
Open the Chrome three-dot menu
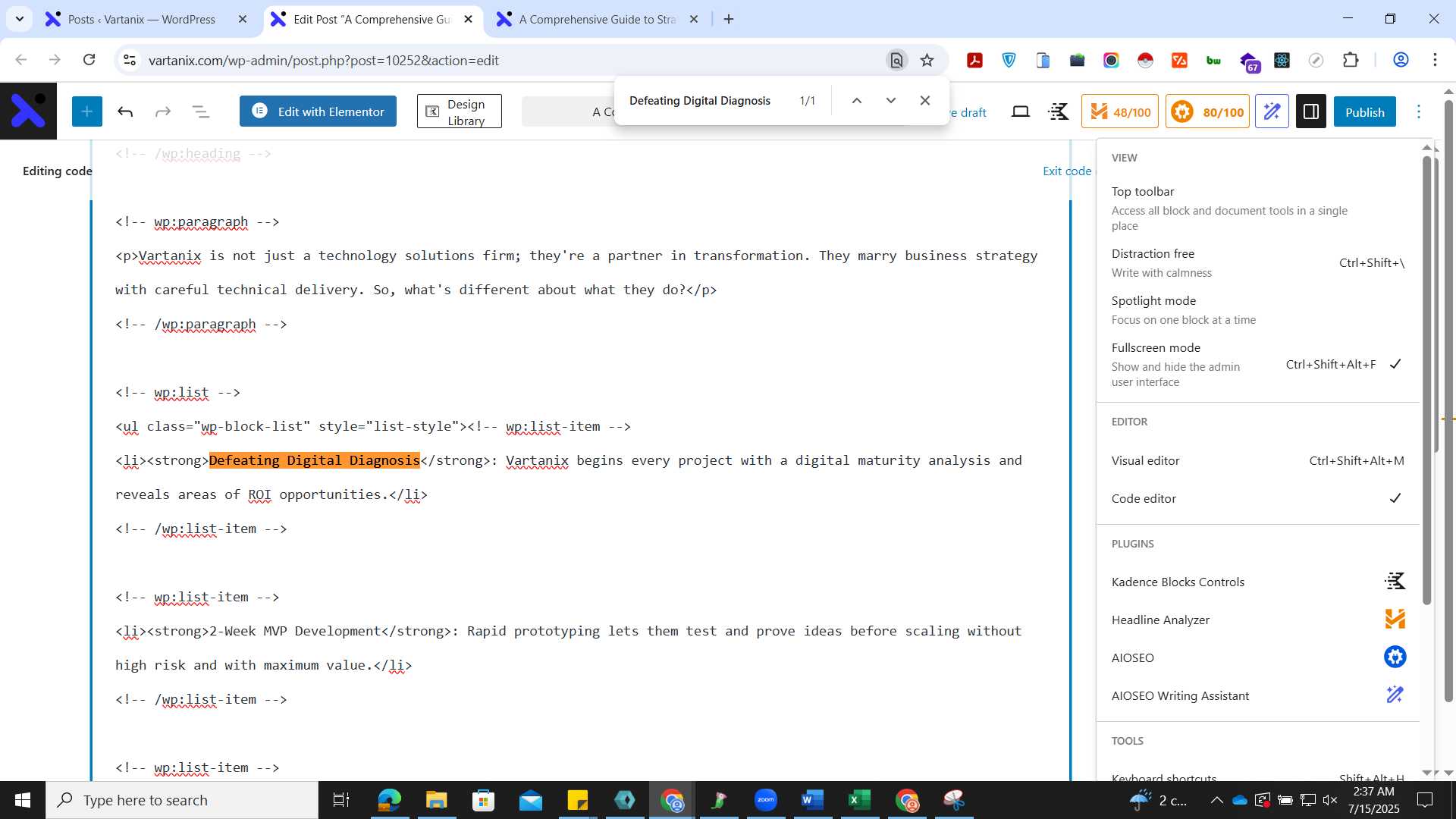(x=1435, y=60)
